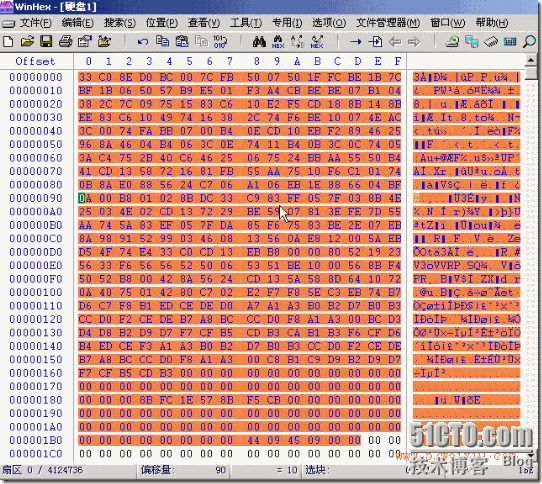Open modify data via the 101/010 icon
Viewport: 542px width, 484px height.
click(x=220, y=41)
